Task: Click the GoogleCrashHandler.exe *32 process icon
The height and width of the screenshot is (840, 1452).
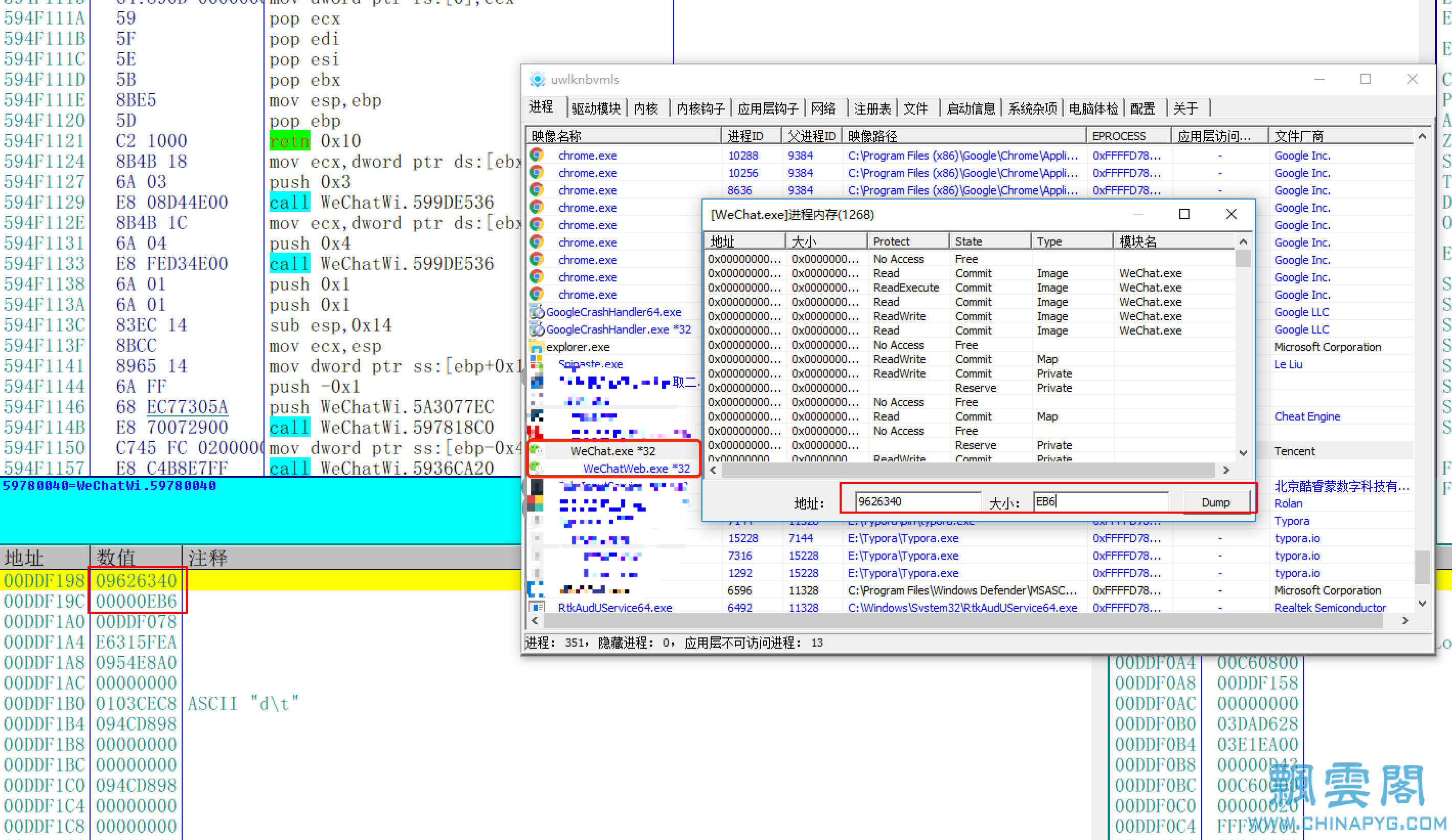Action: tap(536, 329)
